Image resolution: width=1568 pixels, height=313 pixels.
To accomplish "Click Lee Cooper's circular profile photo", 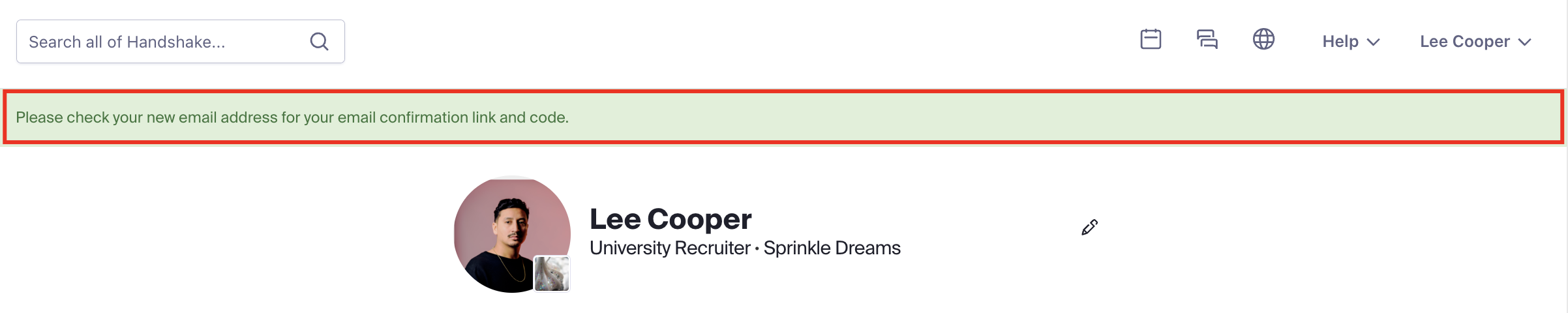I will (x=512, y=234).
